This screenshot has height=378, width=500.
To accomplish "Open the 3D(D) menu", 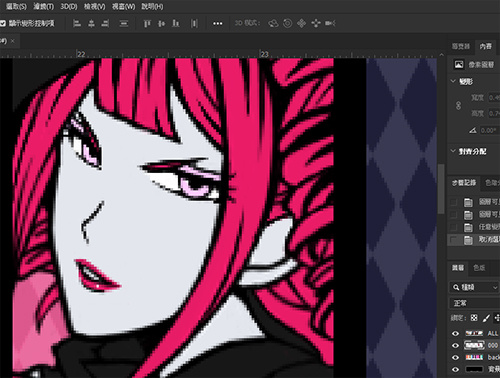I will coord(69,6).
